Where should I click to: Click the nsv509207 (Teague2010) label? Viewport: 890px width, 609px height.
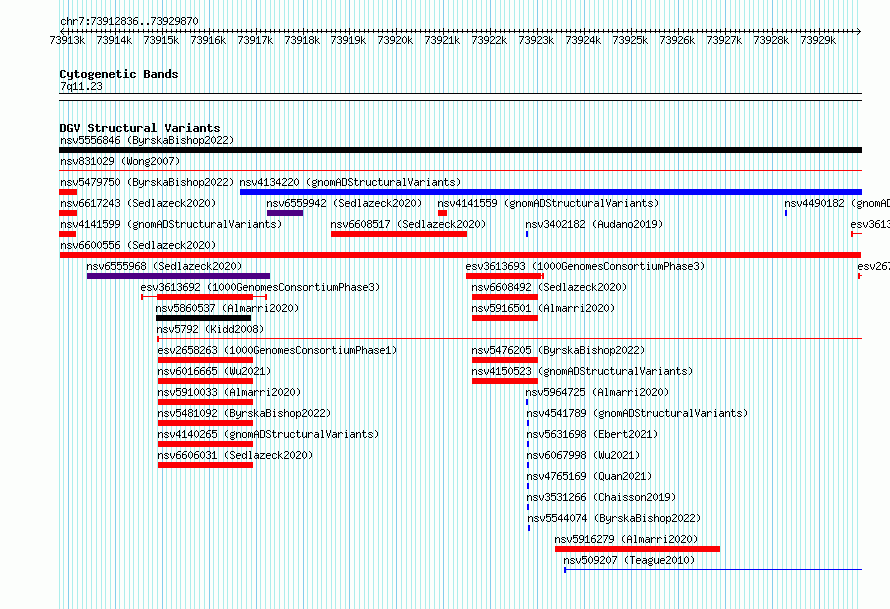point(629,560)
